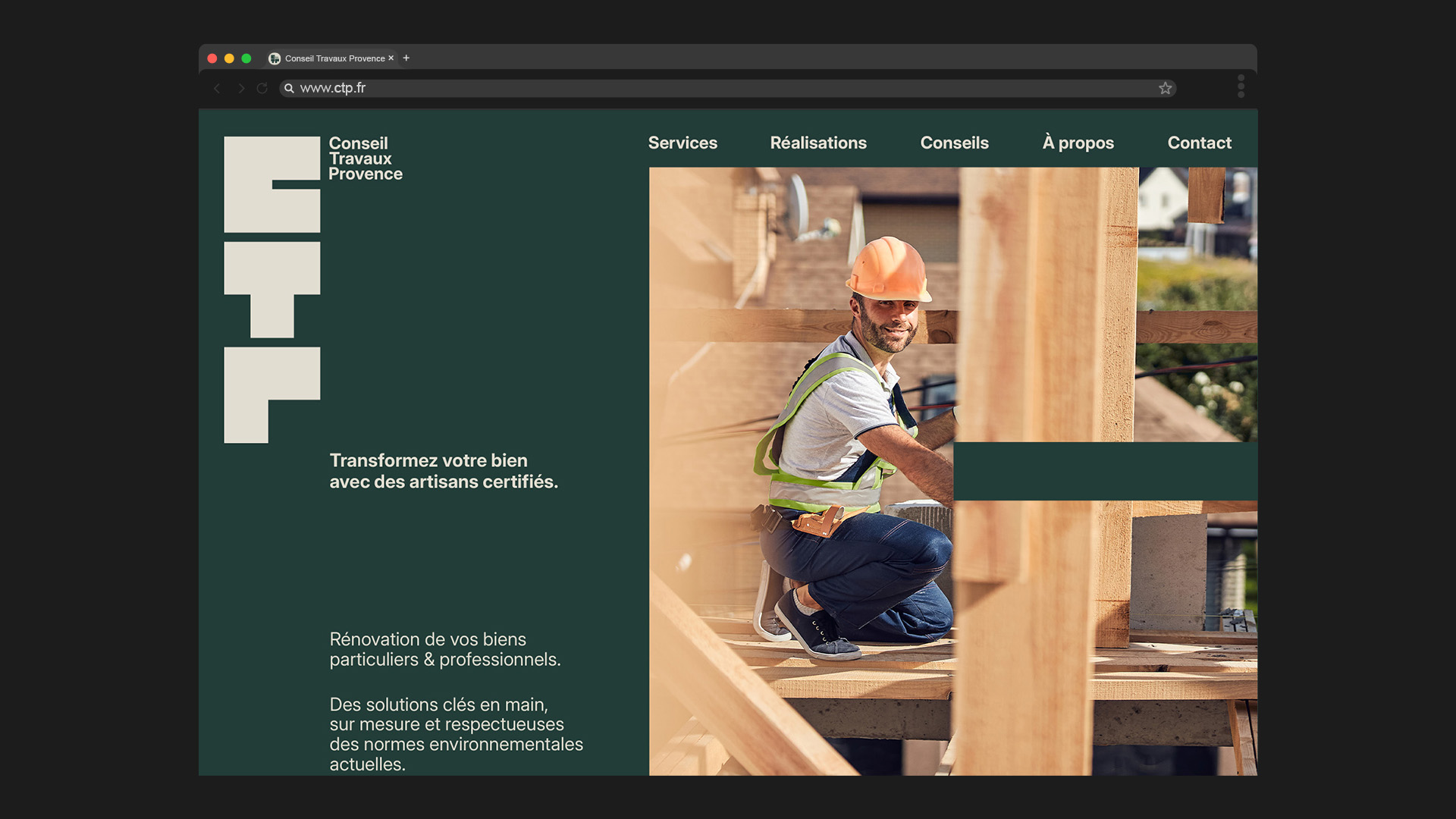1456x819 pixels.
Task: Click the search magnifier in address bar
Action: (289, 89)
